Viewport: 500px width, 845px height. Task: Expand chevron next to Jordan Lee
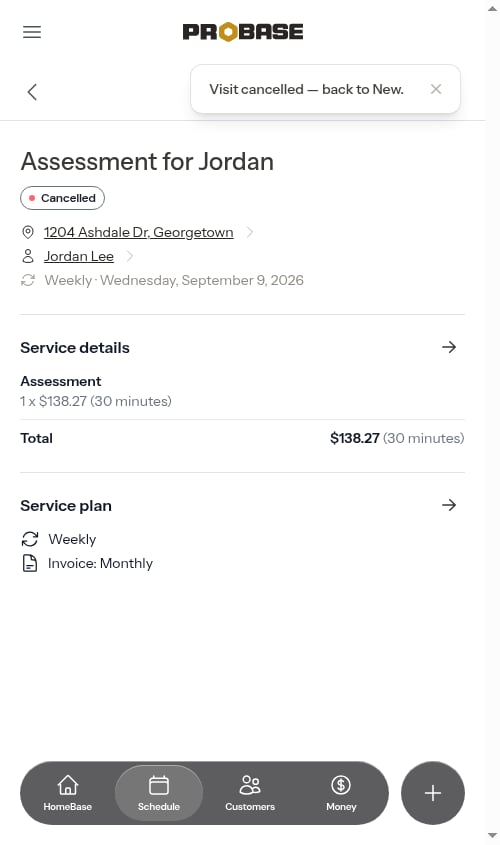click(x=129, y=256)
